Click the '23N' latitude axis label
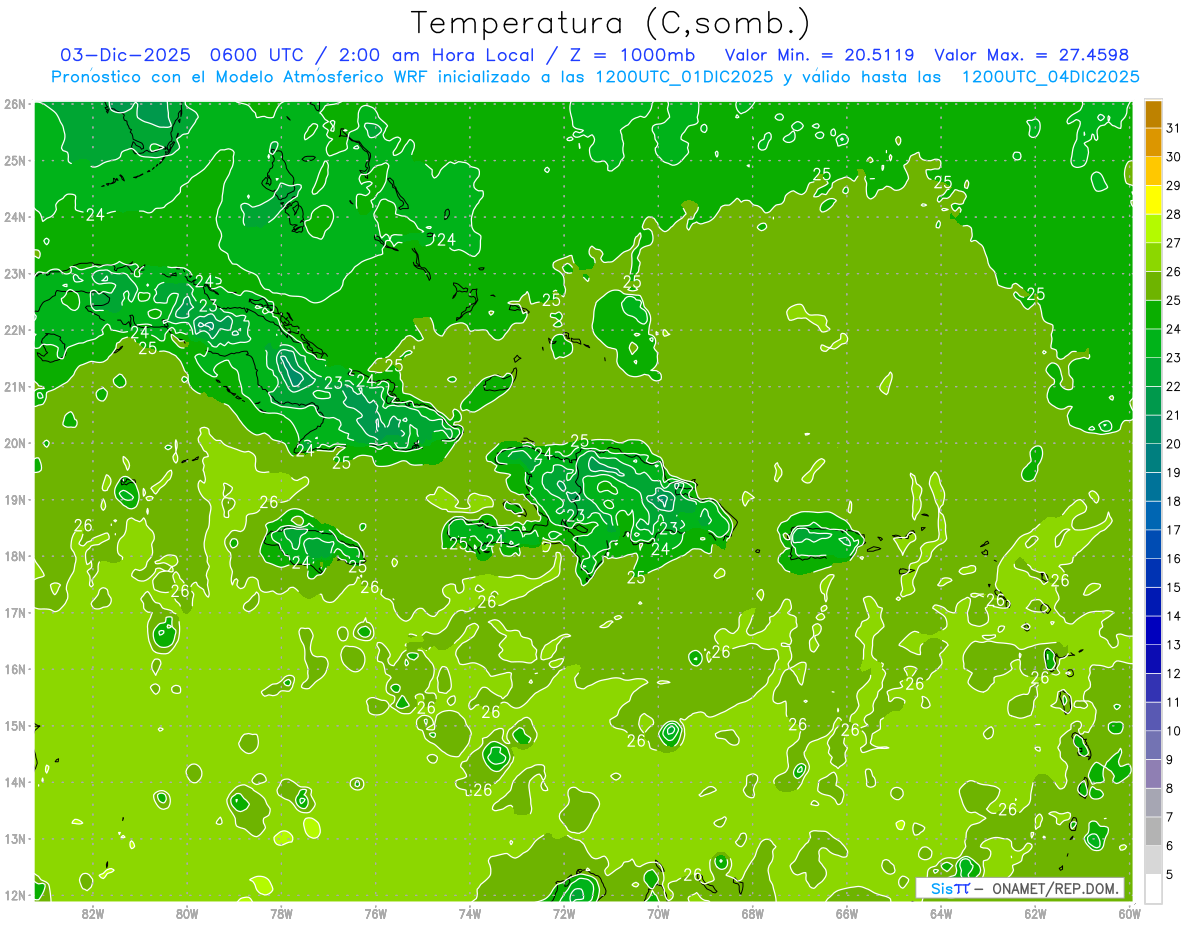Image resolution: width=1200 pixels, height=927 pixels. coord(15,273)
